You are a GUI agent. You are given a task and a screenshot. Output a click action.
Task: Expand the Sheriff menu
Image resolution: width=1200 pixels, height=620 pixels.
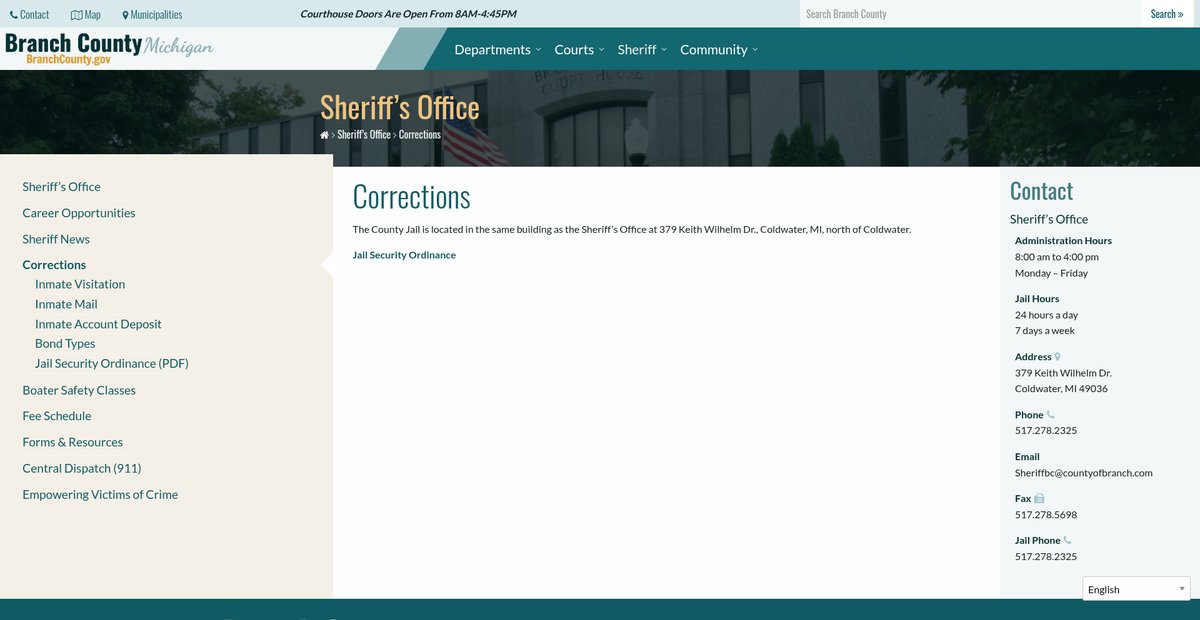point(642,49)
